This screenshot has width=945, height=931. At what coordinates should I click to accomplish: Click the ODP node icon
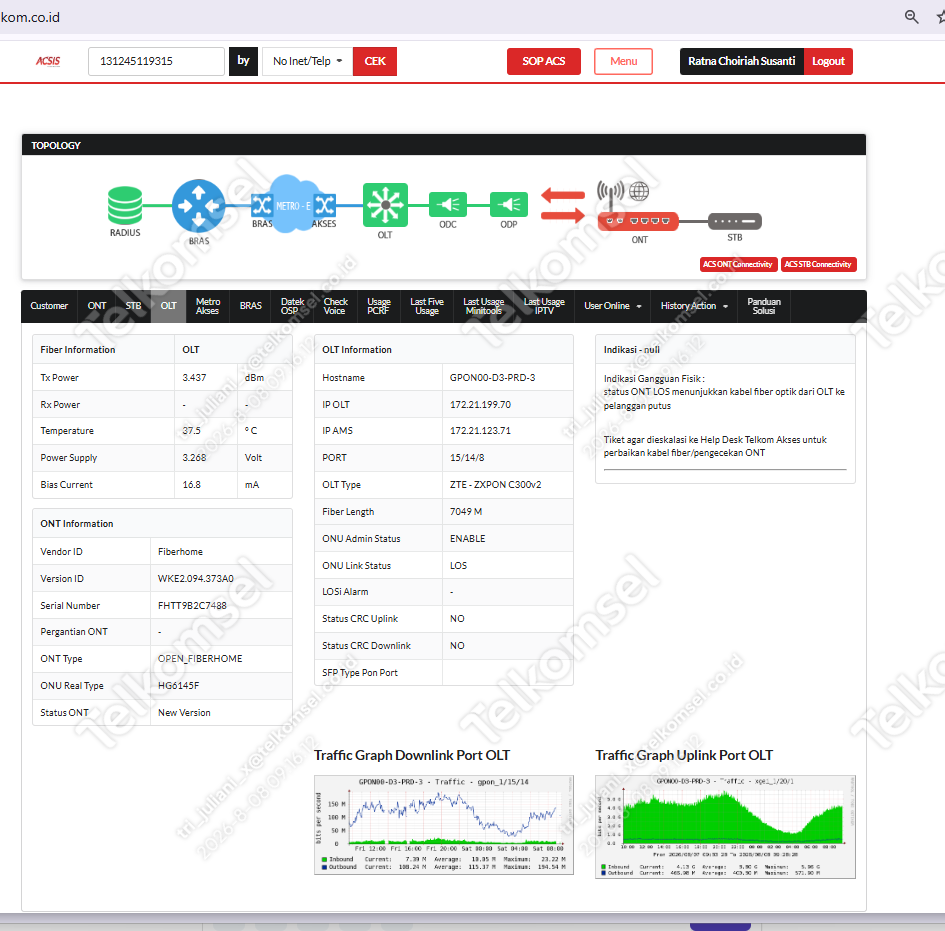click(509, 205)
